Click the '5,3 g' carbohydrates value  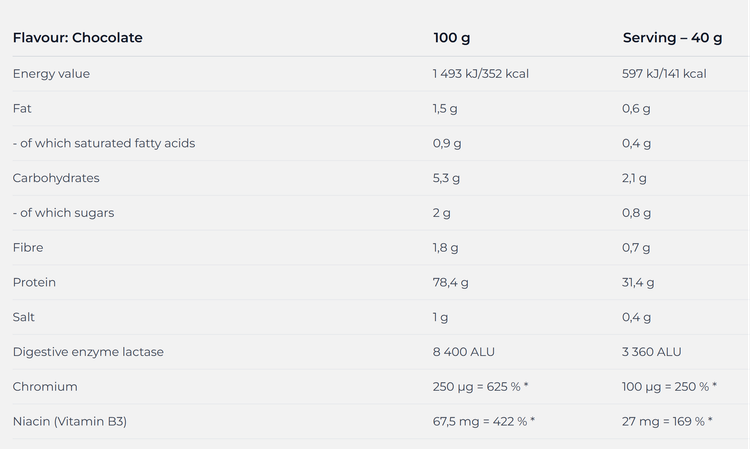pos(446,178)
